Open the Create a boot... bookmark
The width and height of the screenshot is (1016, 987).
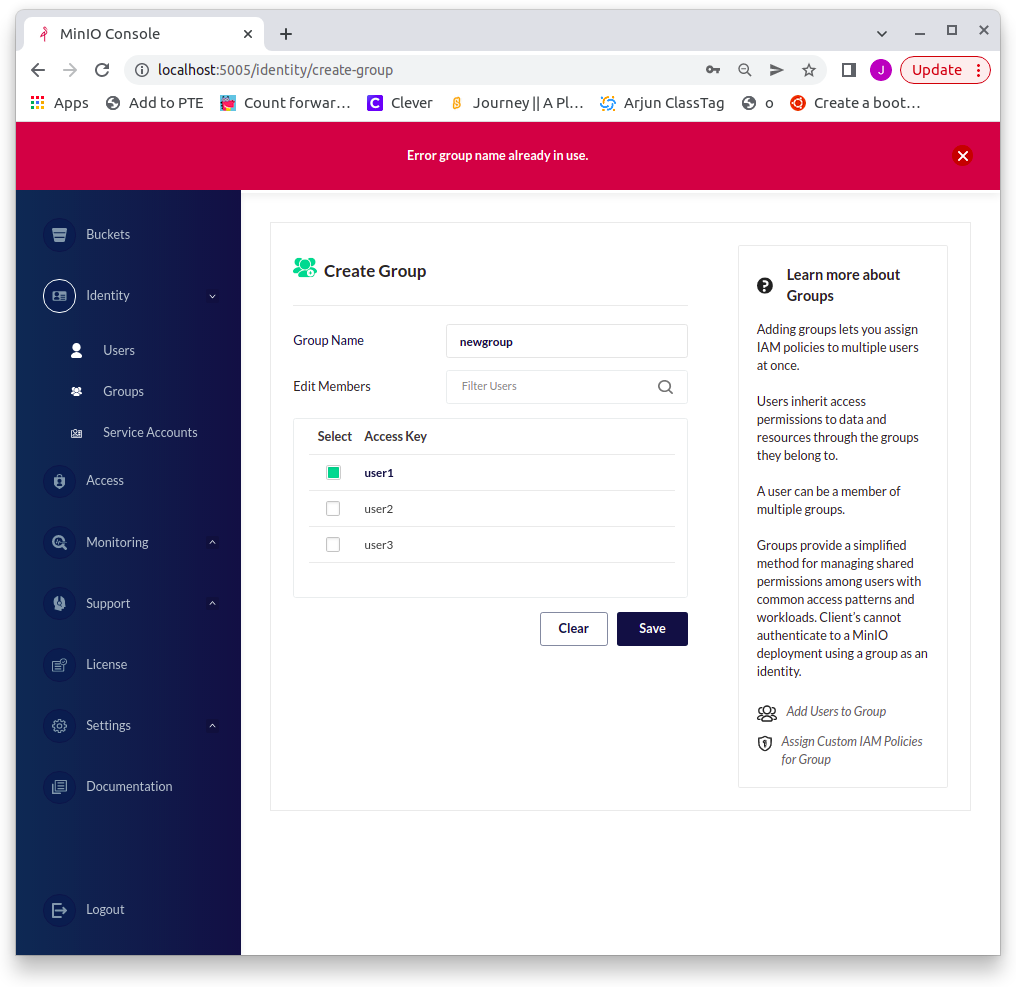point(855,103)
